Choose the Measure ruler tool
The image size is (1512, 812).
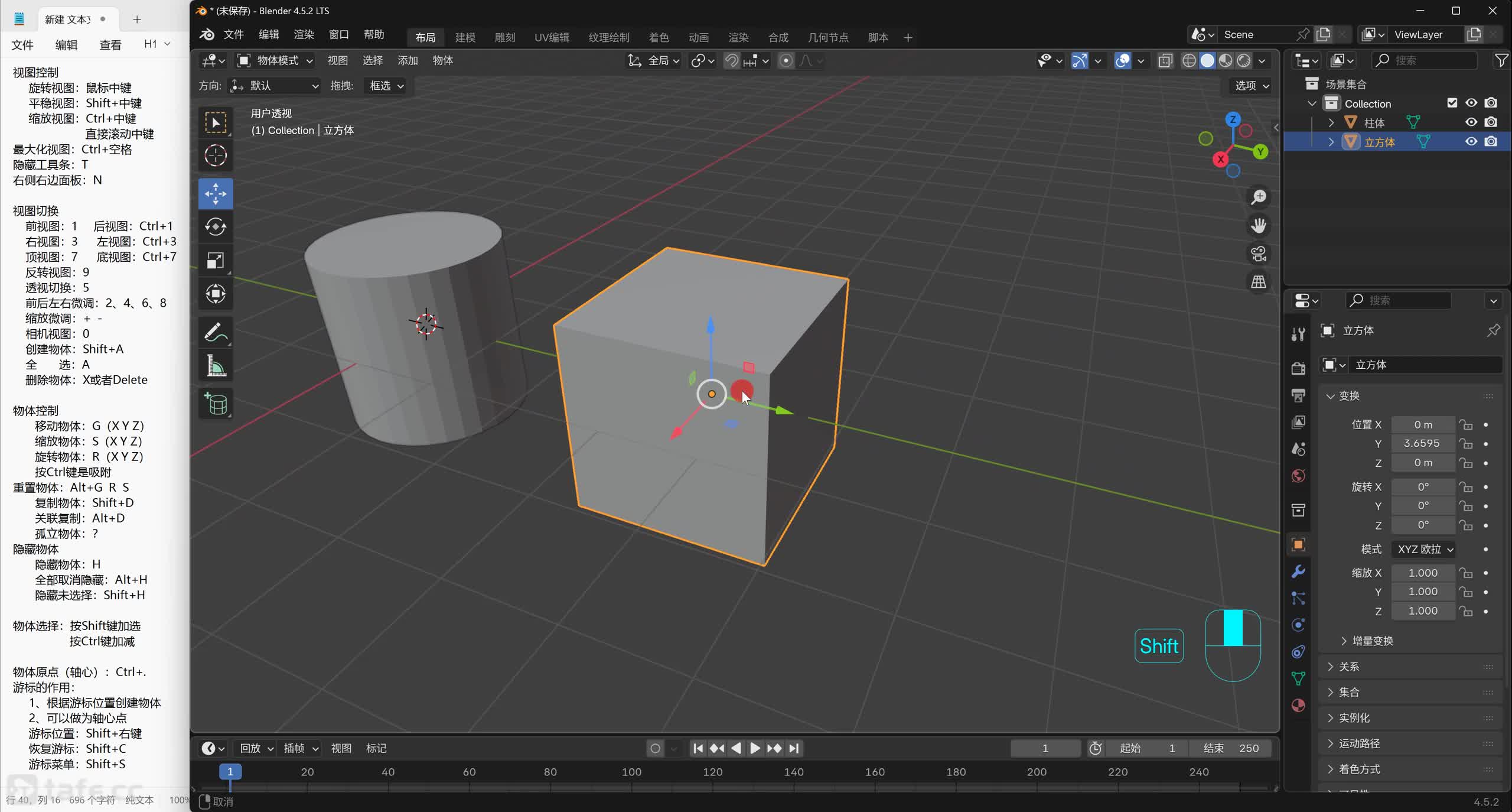tap(216, 366)
